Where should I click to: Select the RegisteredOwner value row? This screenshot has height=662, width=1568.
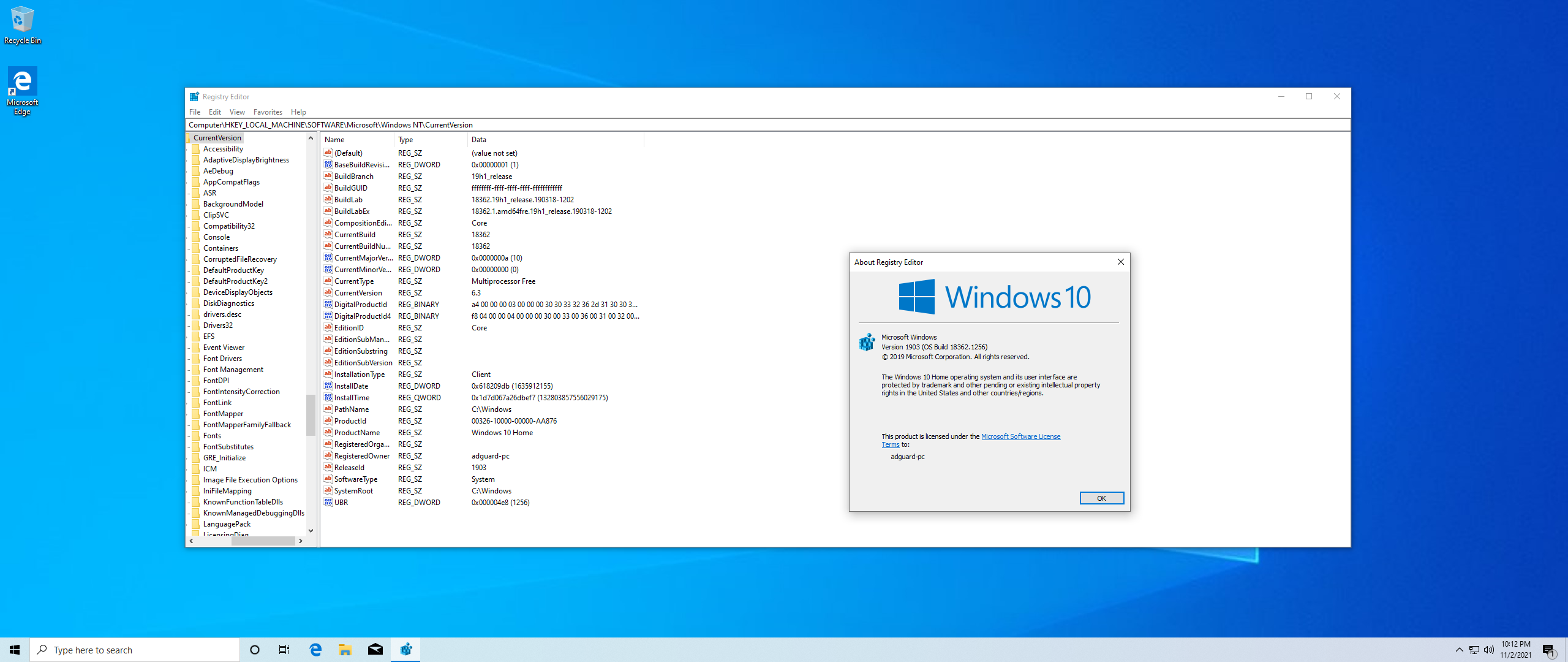click(483, 456)
